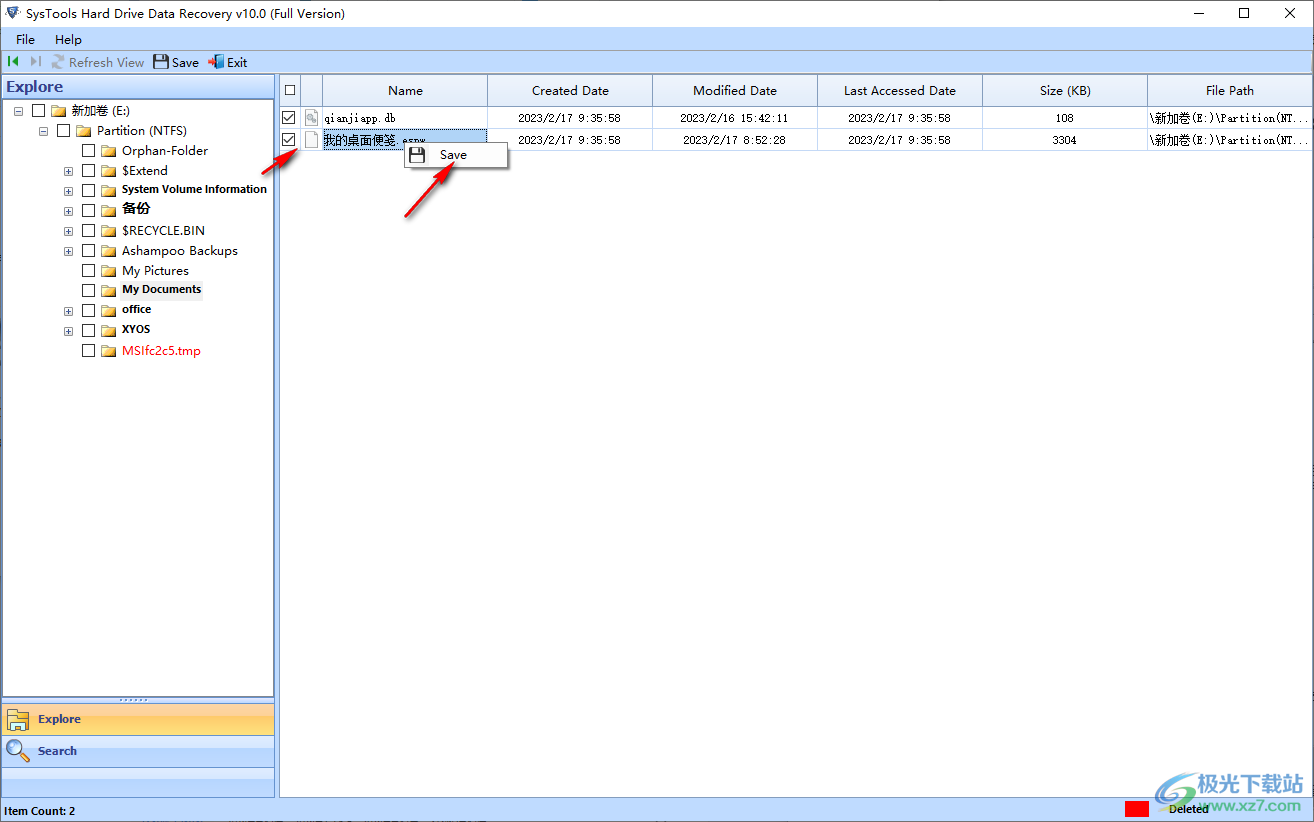Collapse the 新加卷 (E:) tree node
Image resolution: width=1314 pixels, height=822 pixels.
[x=19, y=111]
